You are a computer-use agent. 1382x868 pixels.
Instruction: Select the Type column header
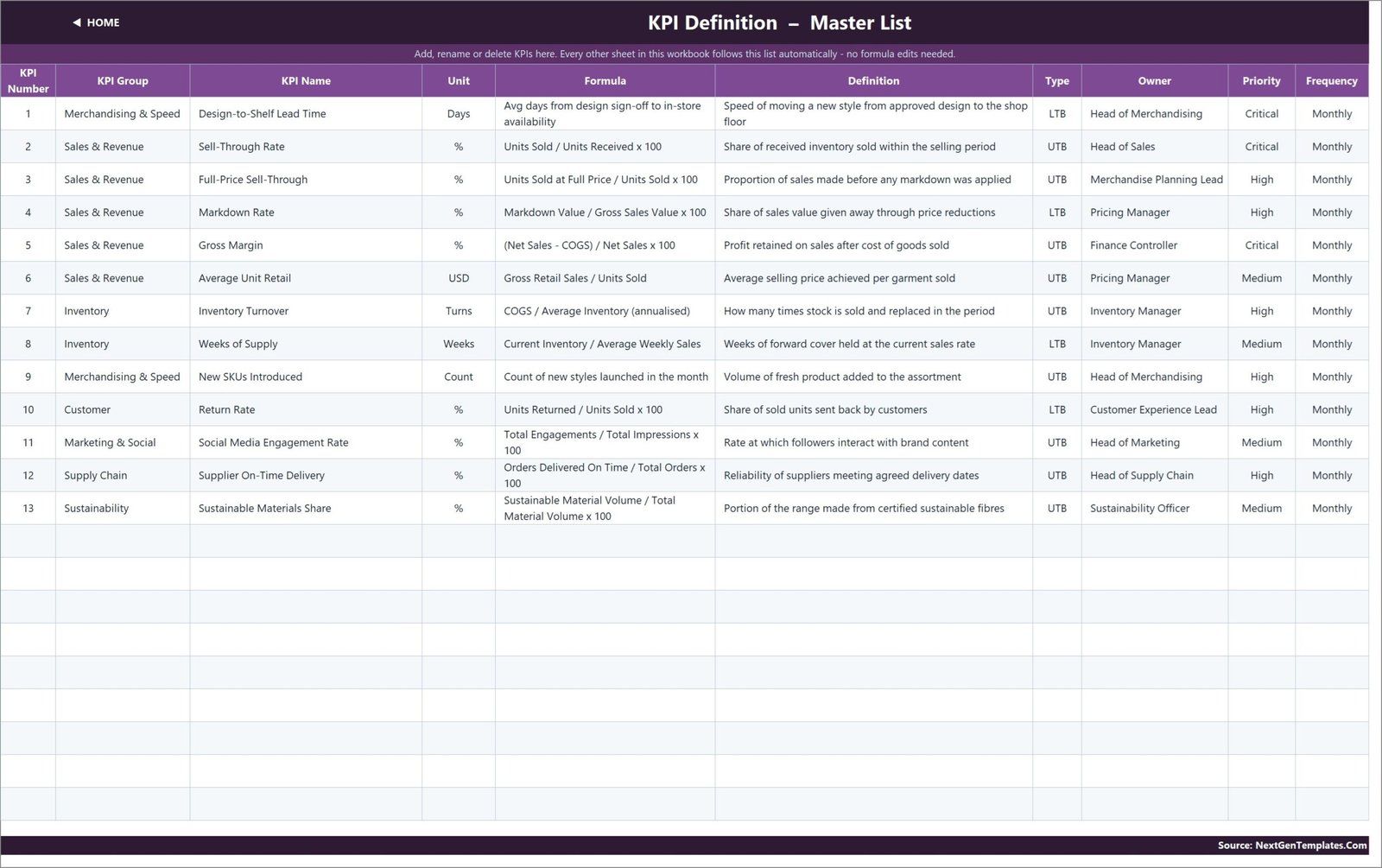(x=1057, y=80)
